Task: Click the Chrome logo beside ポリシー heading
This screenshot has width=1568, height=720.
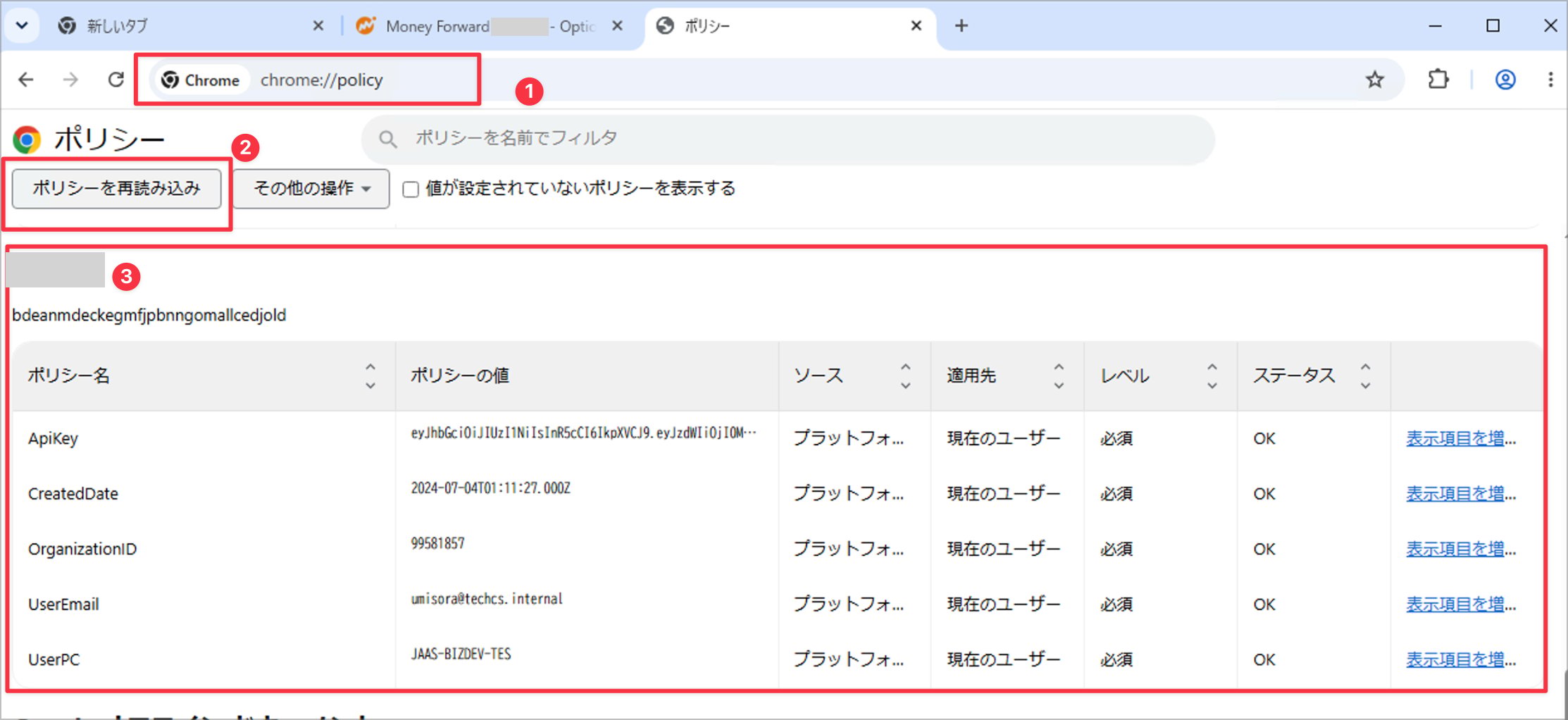Action: tap(27, 139)
